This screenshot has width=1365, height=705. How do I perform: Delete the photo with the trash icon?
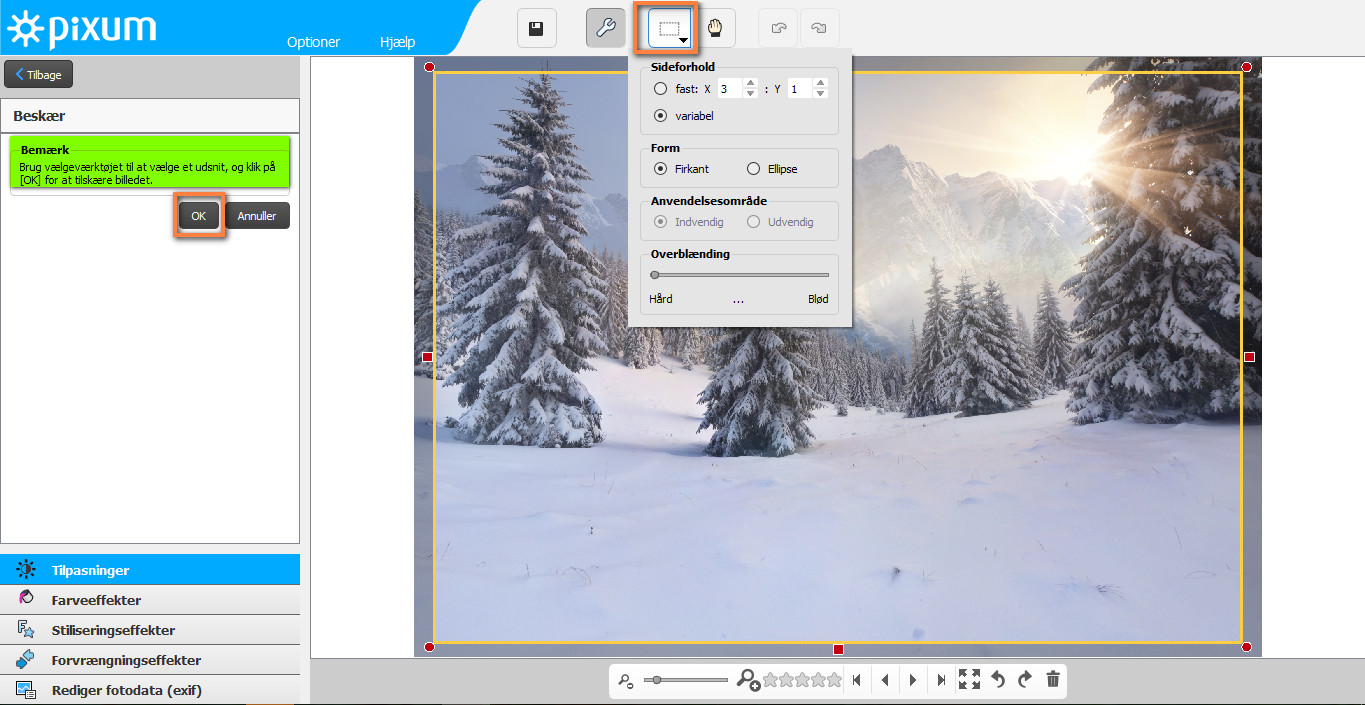(x=1052, y=680)
